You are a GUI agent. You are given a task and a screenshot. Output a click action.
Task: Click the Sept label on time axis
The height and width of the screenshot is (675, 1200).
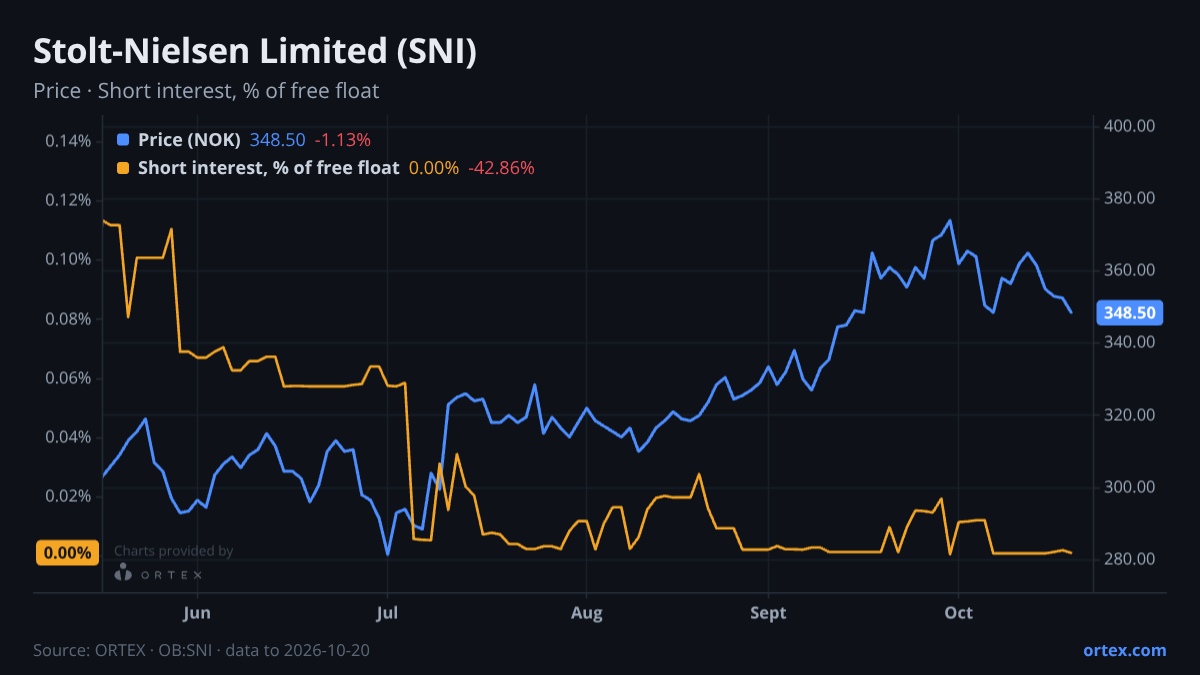[768, 612]
